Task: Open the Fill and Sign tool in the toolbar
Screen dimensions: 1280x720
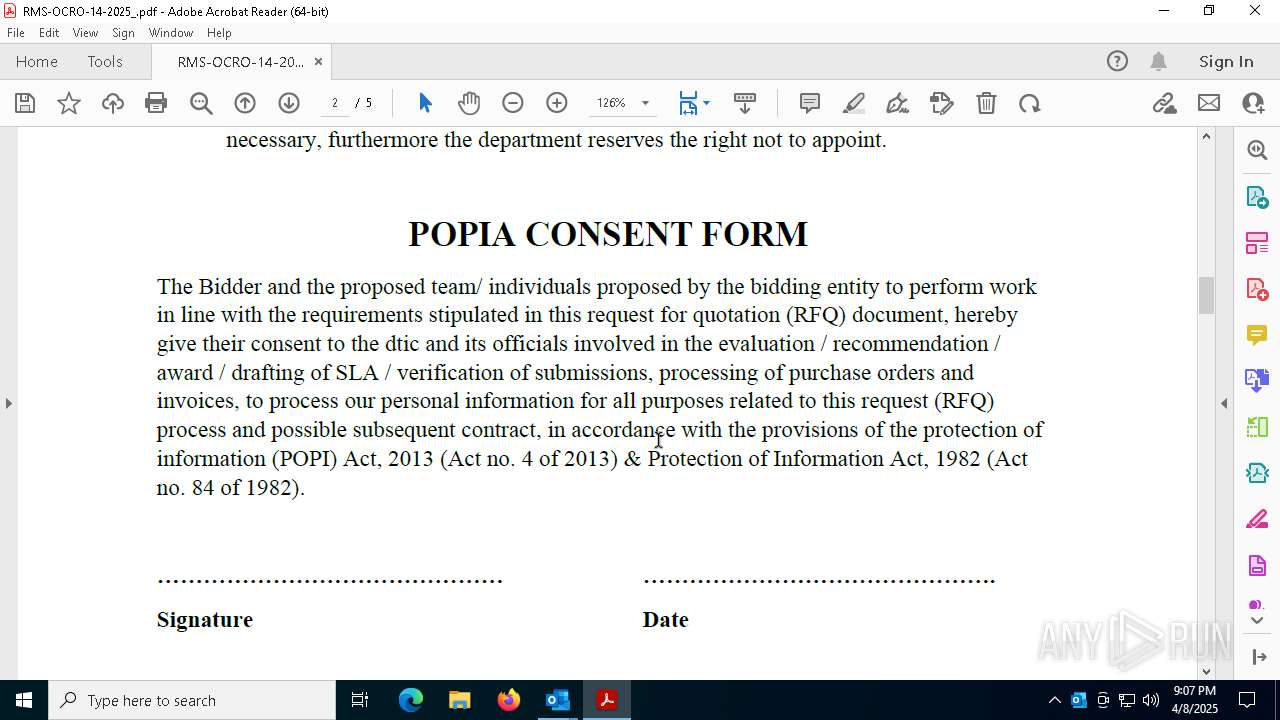Action: tap(942, 103)
